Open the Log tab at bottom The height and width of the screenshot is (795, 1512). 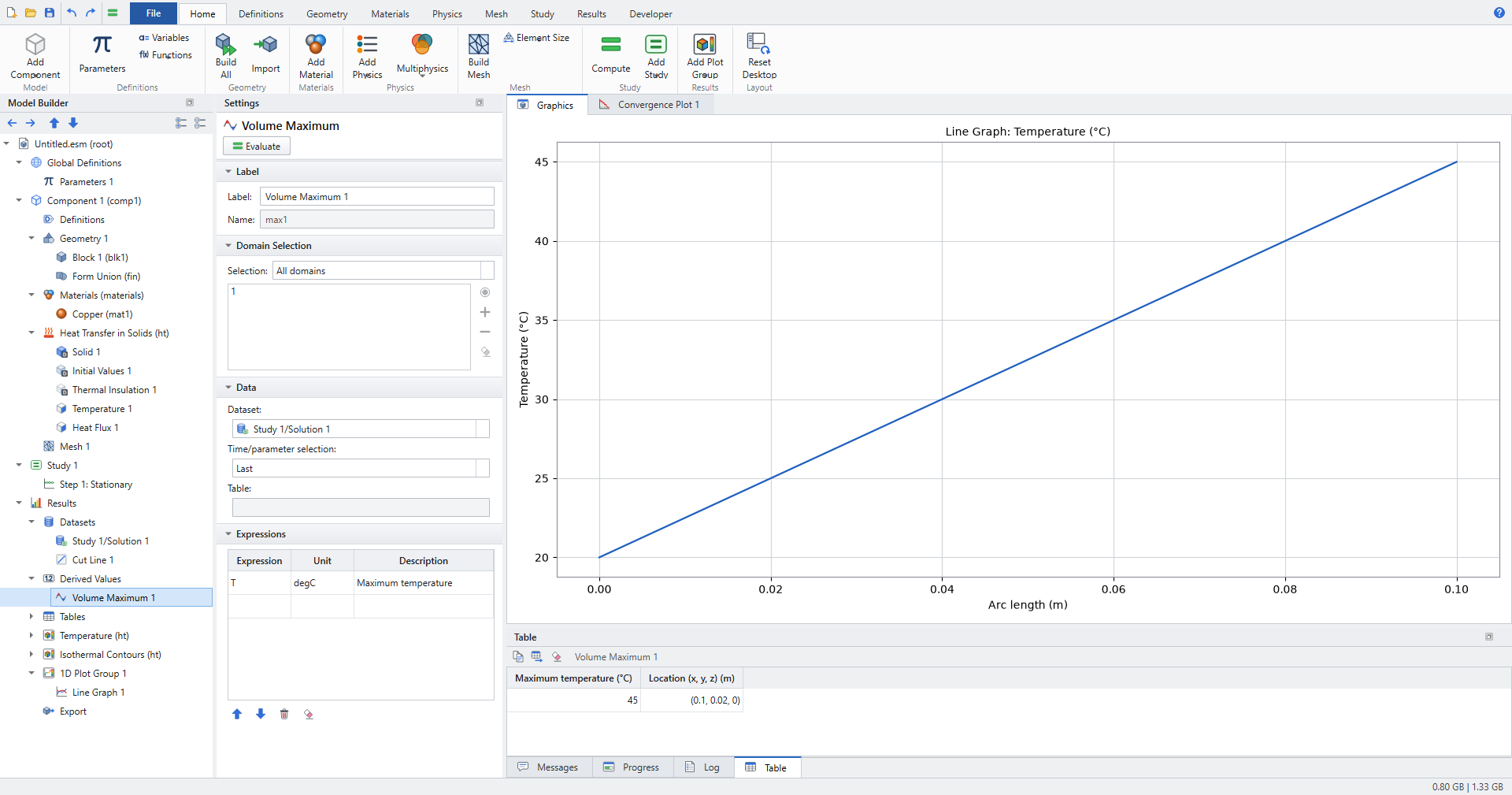coord(703,767)
